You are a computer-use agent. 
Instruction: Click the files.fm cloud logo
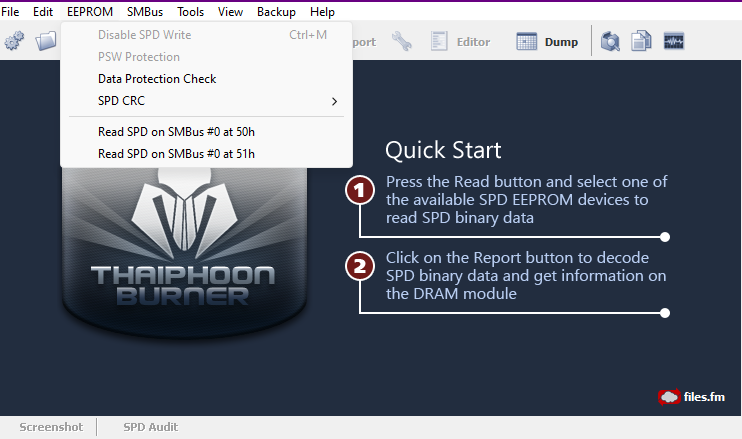[x=669, y=397]
